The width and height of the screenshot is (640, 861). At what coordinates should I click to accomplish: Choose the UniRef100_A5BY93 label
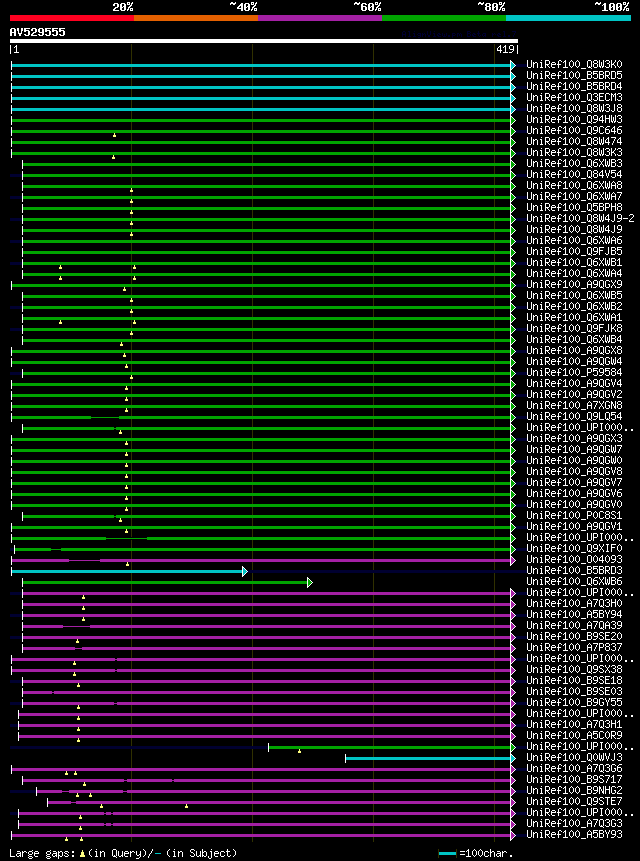point(574,834)
